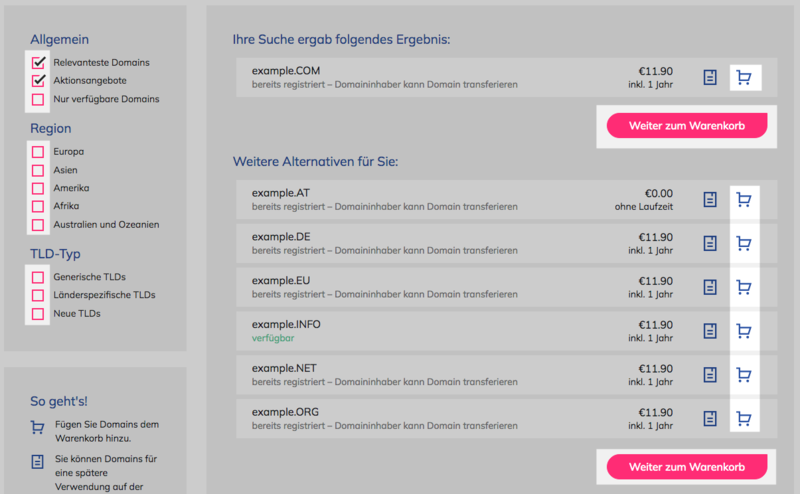Add example.COM to shopping cart
Screen dimensions: 800x494
pyautogui.click(x=744, y=78)
